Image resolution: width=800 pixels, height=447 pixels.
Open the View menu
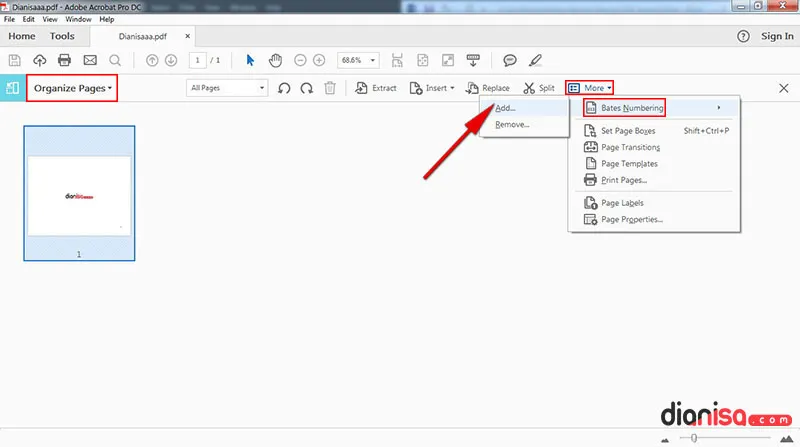(49, 19)
